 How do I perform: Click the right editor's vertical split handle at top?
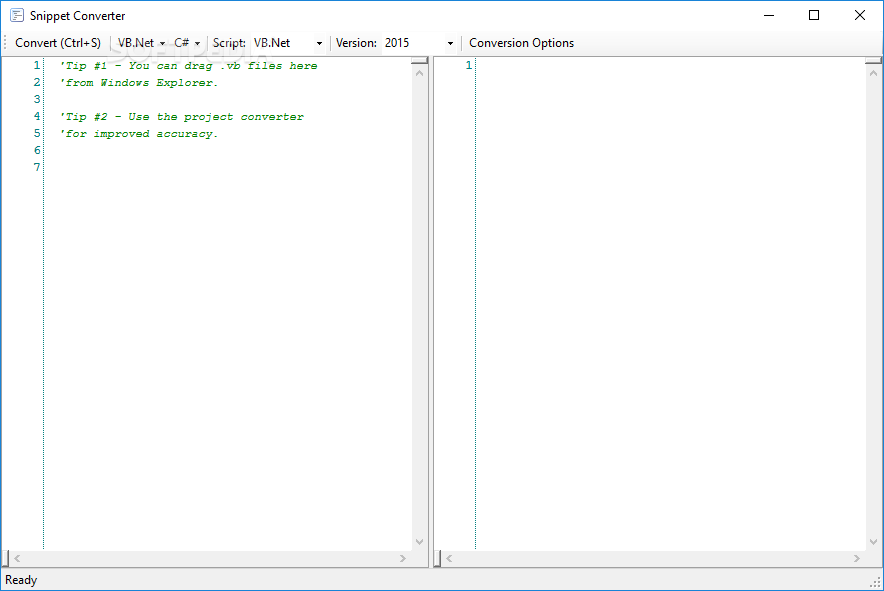[873, 60]
